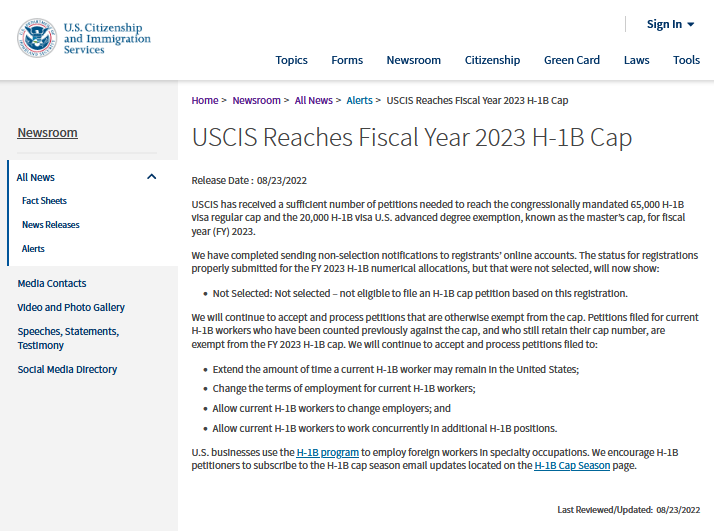This screenshot has width=714, height=531.
Task: Open the Laws menu
Action: (636, 60)
